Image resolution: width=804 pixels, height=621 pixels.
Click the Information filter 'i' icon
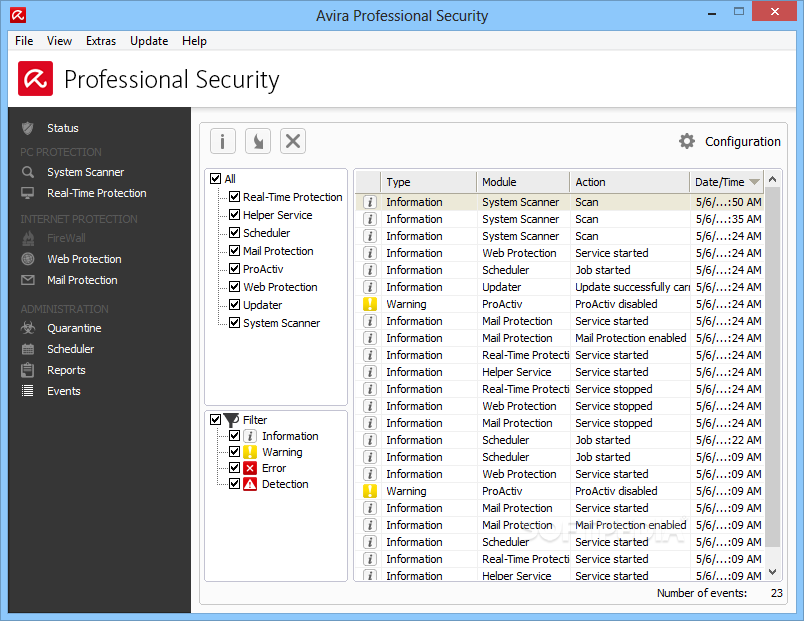pos(250,436)
